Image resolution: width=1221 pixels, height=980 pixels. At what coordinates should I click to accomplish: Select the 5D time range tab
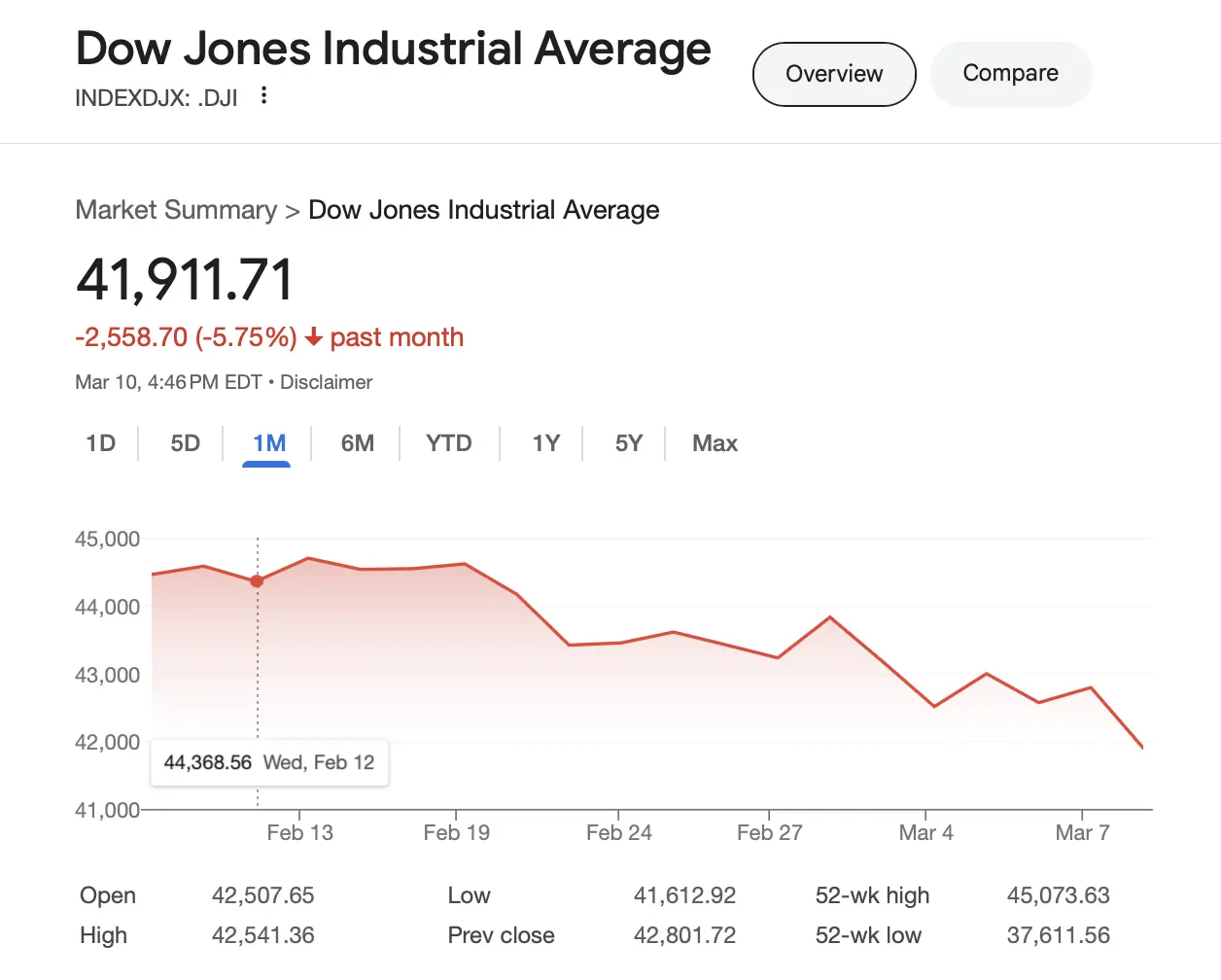[x=185, y=443]
